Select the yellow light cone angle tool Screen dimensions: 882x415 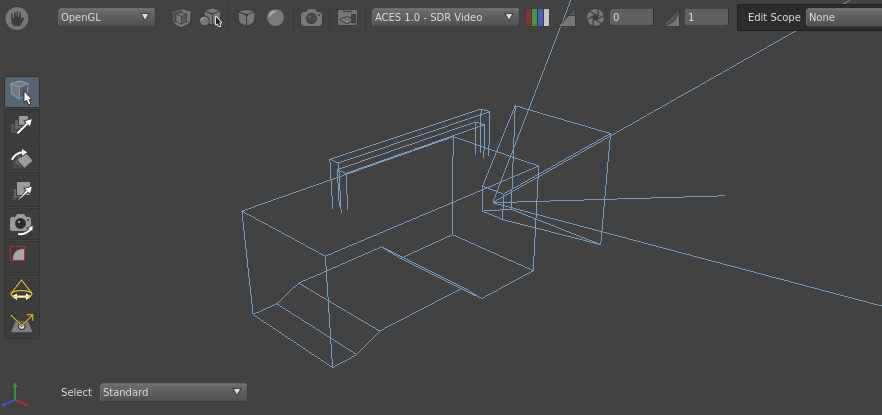pyautogui.click(x=22, y=291)
